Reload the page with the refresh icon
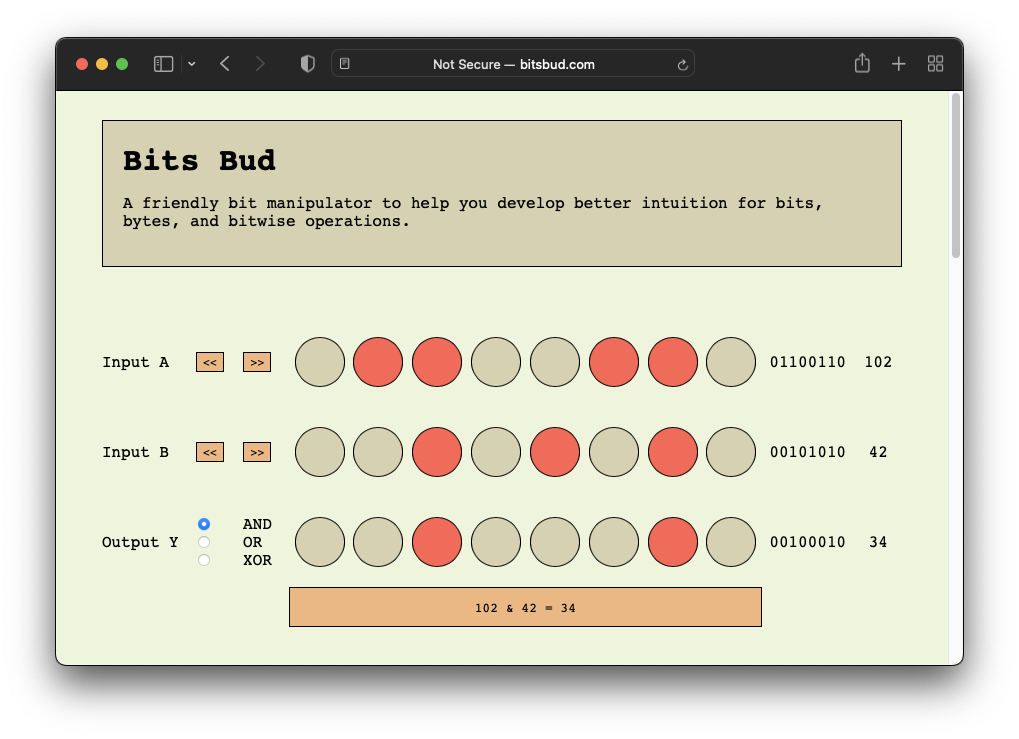 (x=682, y=64)
